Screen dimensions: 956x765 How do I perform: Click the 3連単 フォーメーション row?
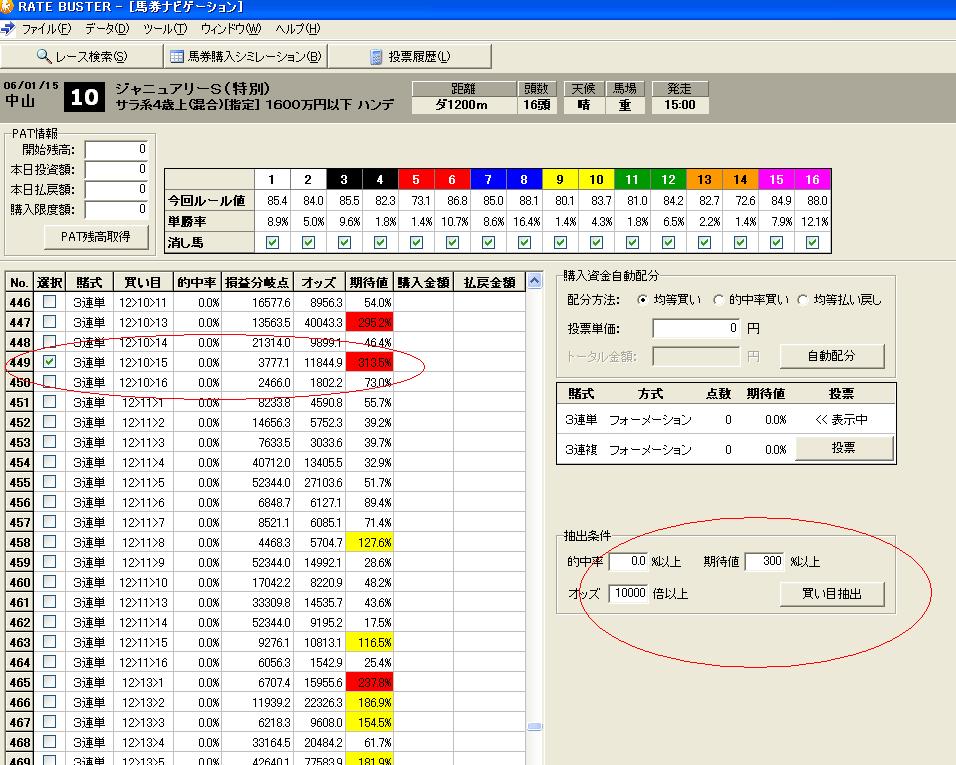[x=726, y=420]
